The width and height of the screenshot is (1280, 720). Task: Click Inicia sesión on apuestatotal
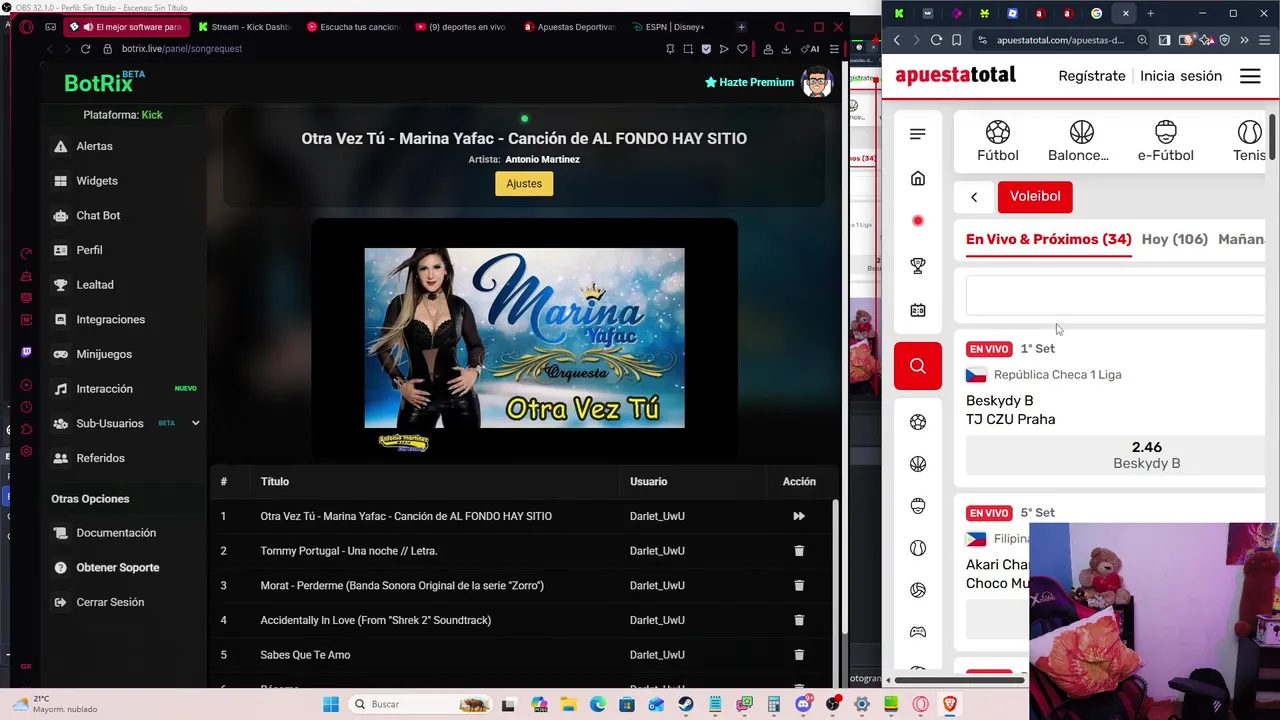[1181, 76]
